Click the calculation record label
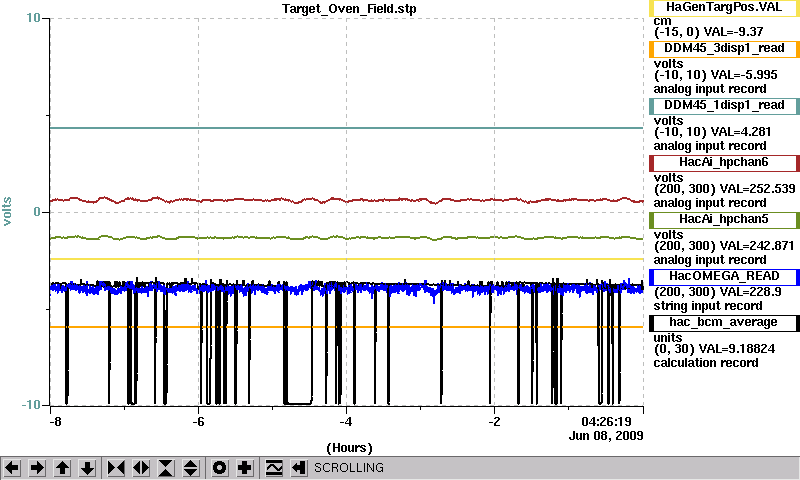The image size is (800, 480). pyautogui.click(x=706, y=363)
